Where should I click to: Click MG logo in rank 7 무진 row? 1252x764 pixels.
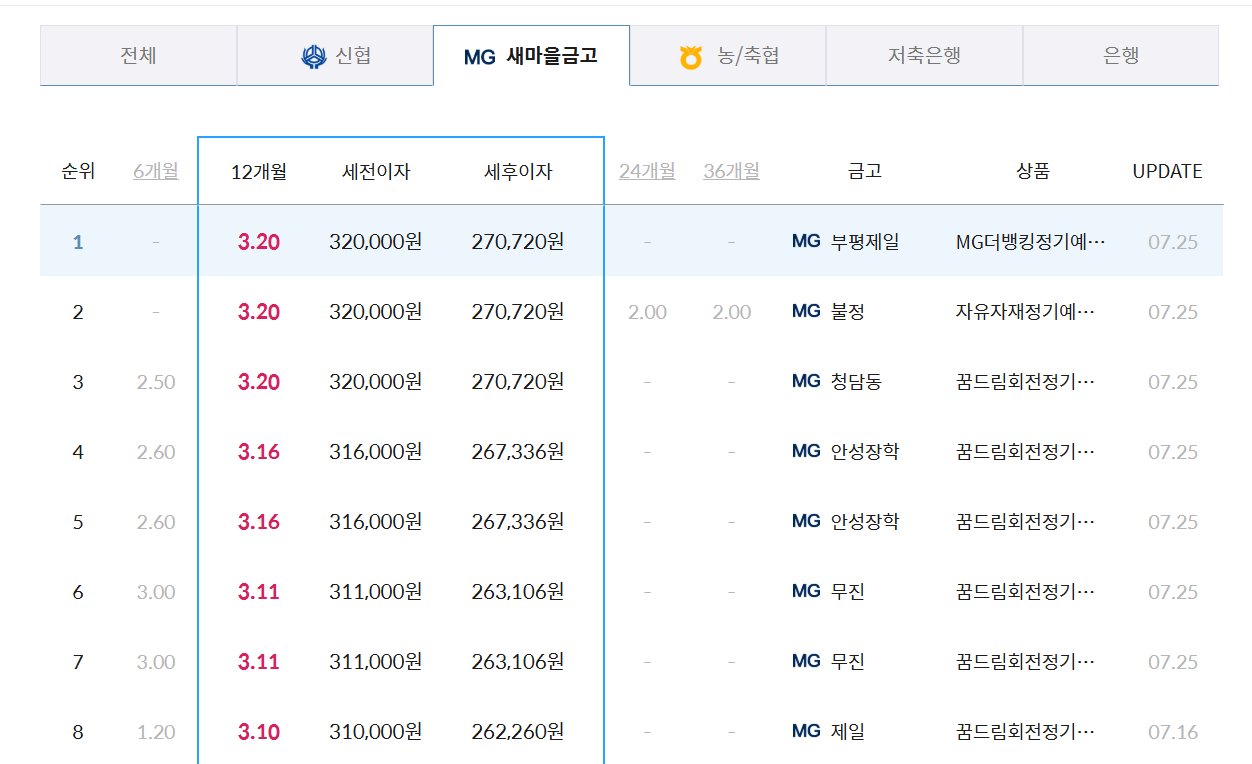pos(806,661)
